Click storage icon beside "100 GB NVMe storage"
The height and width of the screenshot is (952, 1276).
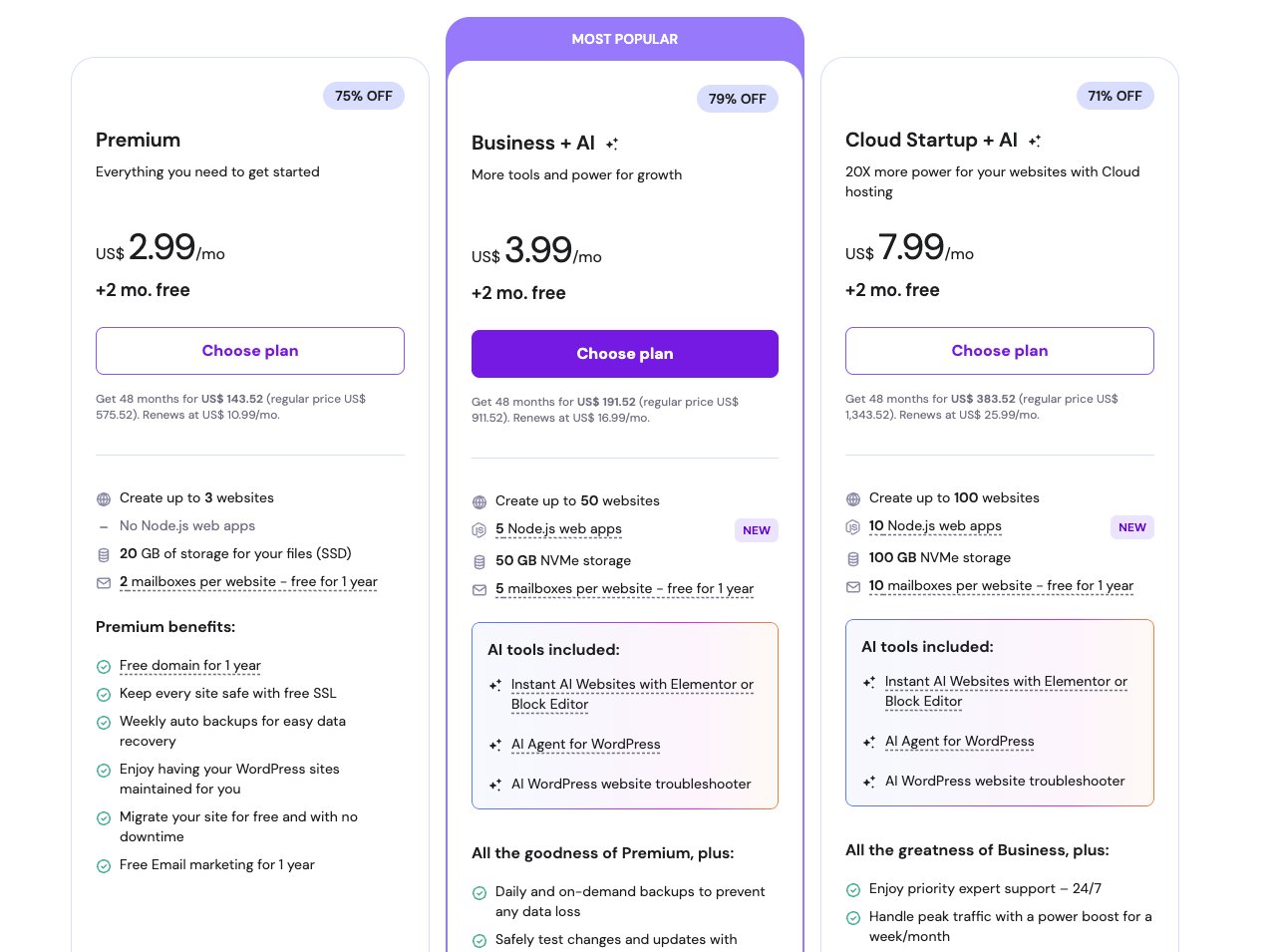853,559
